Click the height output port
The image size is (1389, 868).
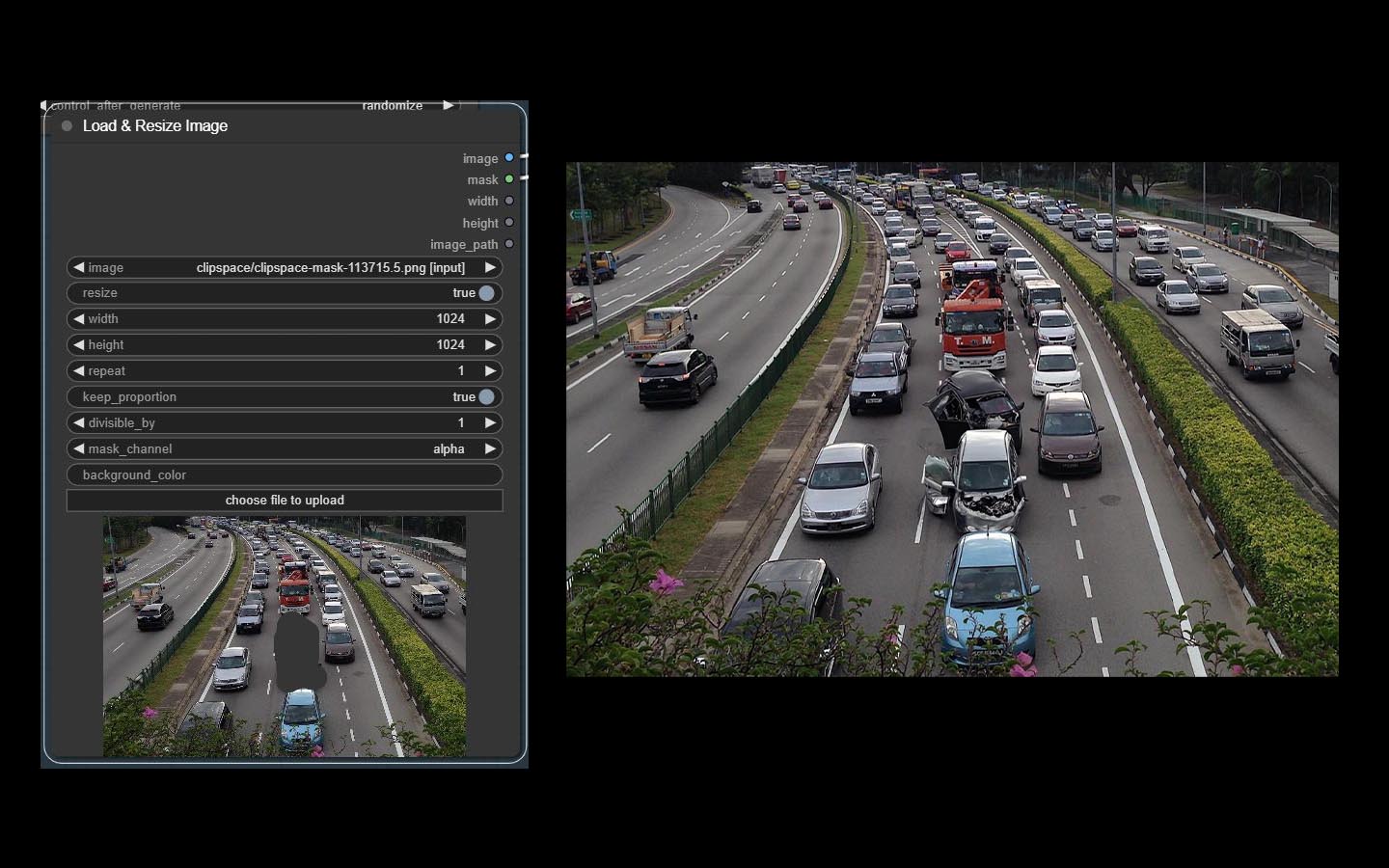509,223
